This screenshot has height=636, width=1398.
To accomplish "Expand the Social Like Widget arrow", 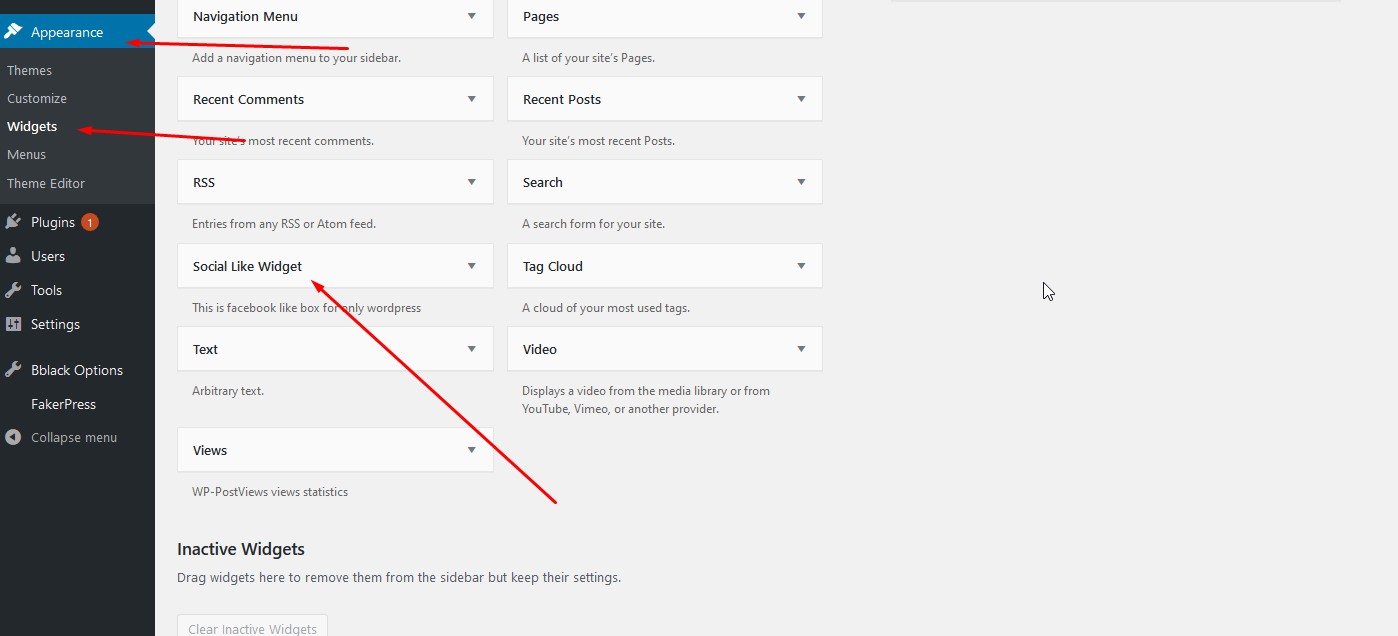I will coord(472,266).
